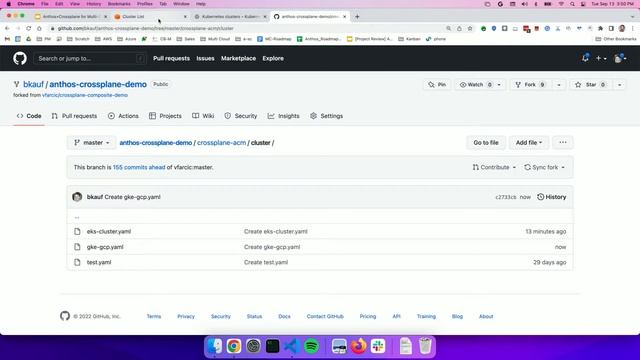Click the bkauf commit author avatar
This screenshot has width=640, height=360.
coord(77,197)
